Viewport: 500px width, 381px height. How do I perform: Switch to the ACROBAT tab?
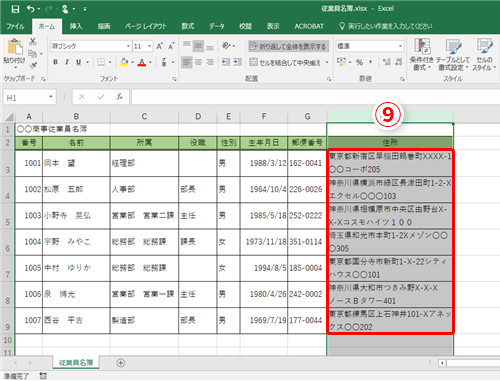click(x=309, y=26)
